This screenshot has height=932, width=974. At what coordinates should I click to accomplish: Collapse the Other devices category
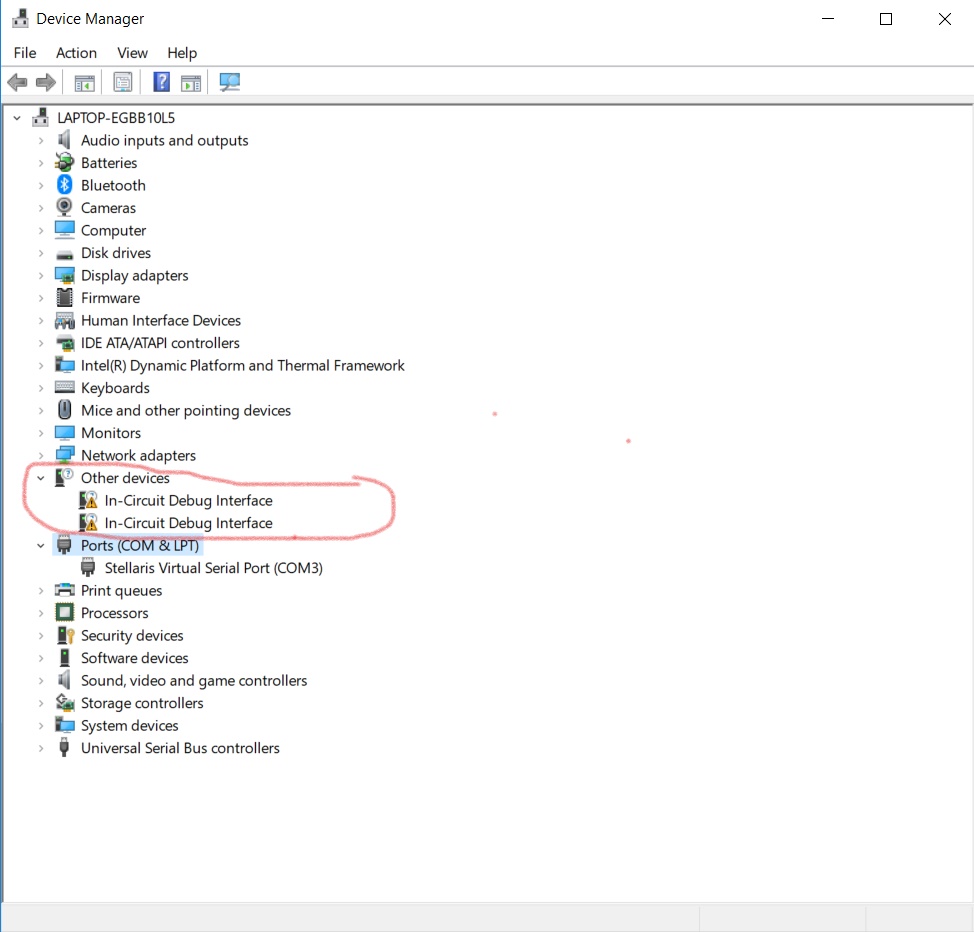41,478
